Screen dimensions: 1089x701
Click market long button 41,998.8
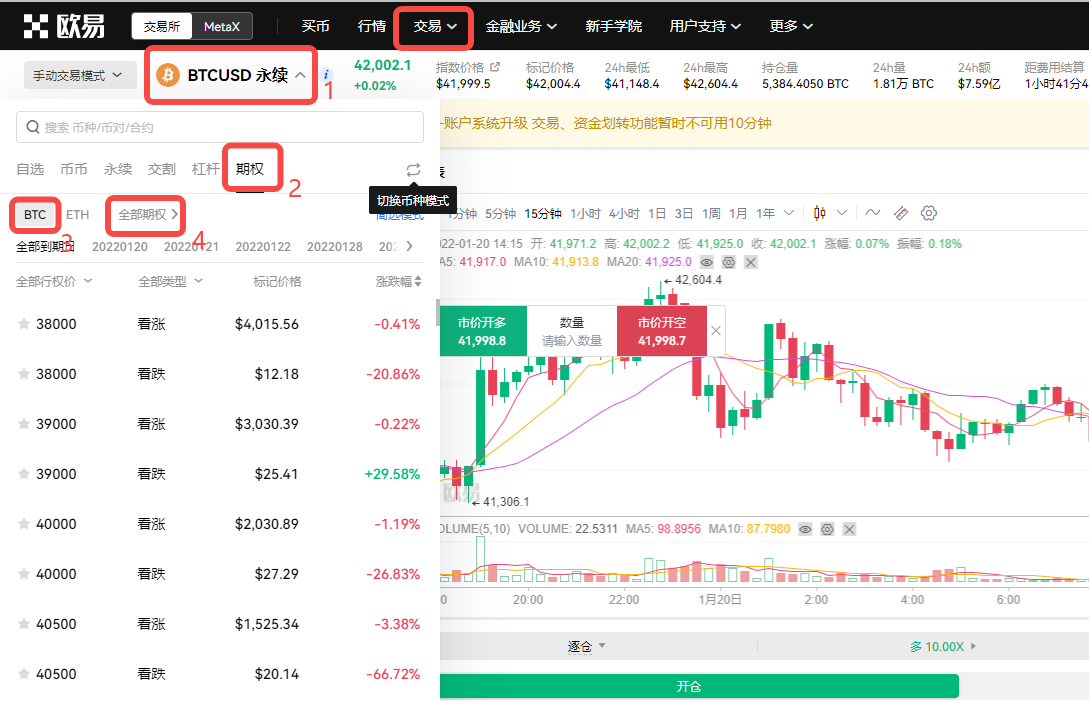pyautogui.click(x=483, y=331)
